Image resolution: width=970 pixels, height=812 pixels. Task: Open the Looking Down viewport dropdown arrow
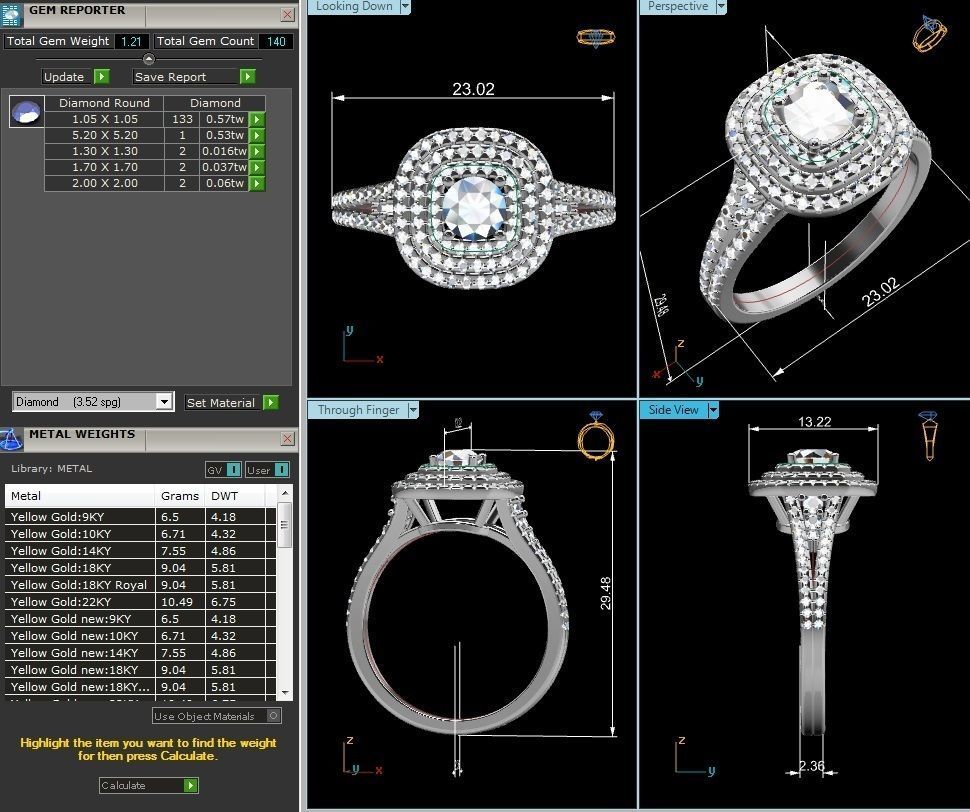(x=405, y=7)
